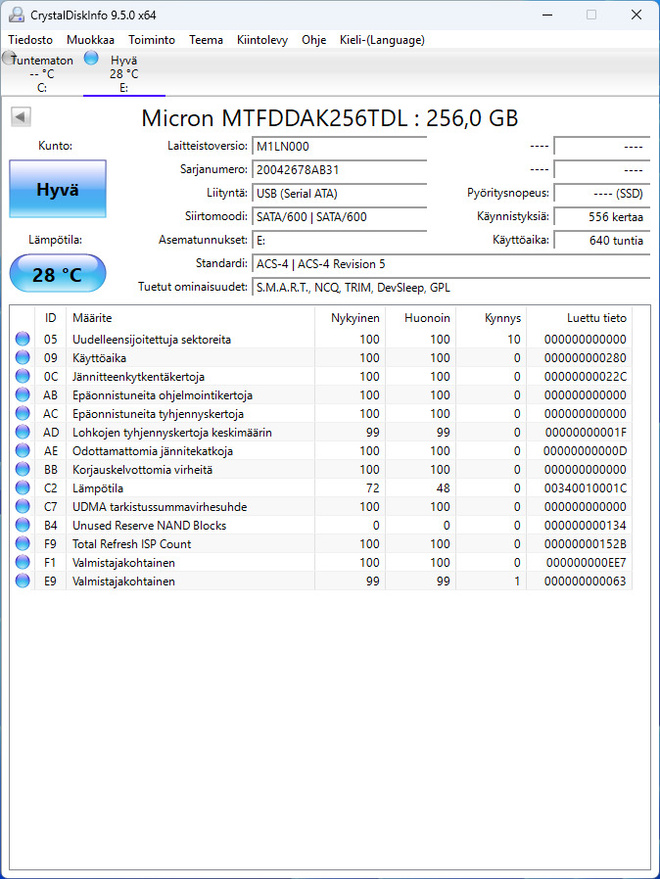Click the supported features field
Viewport: 660px width, 879px height.
pyautogui.click(x=451, y=288)
